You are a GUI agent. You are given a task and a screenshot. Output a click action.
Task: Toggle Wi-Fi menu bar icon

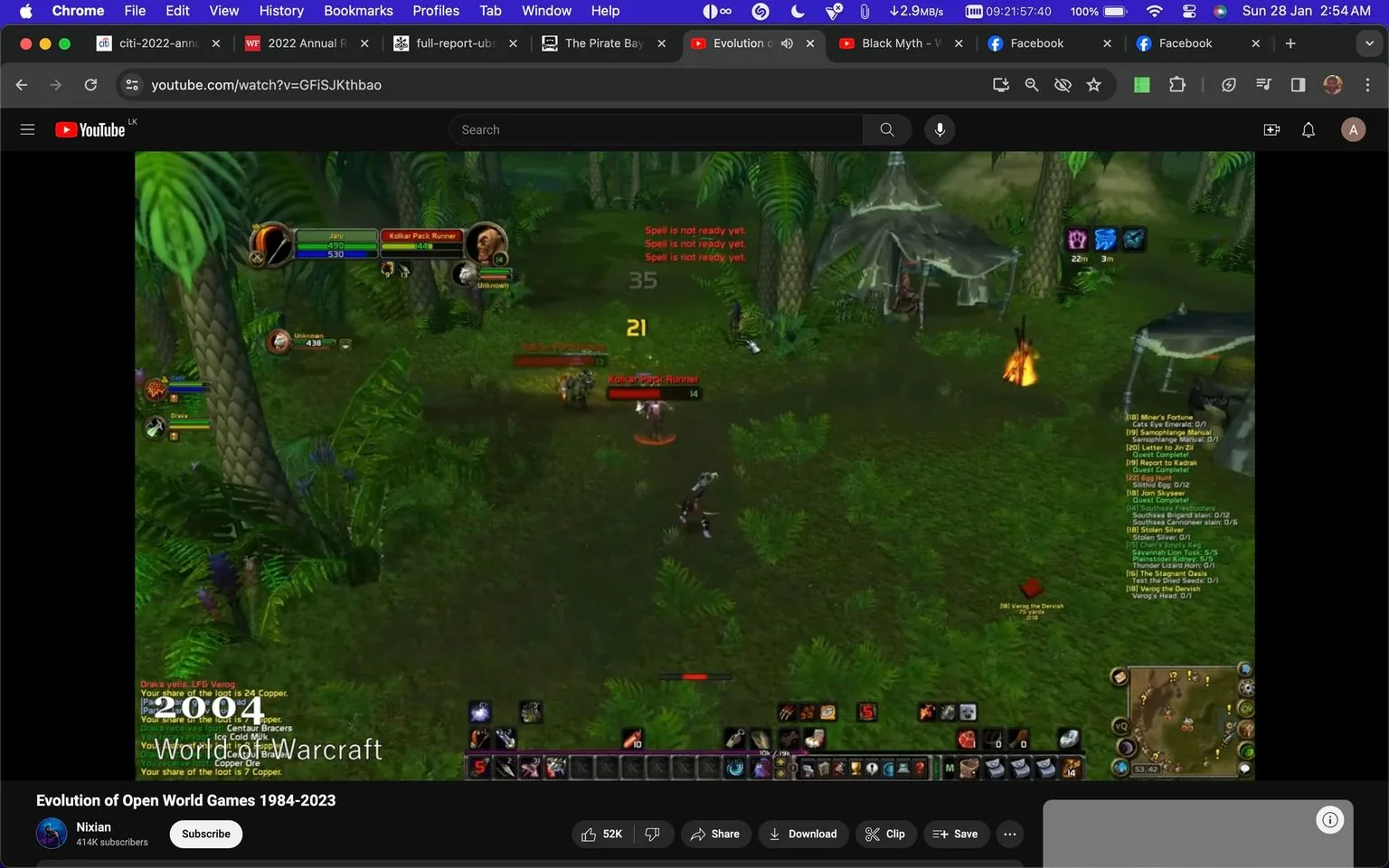tap(1154, 11)
